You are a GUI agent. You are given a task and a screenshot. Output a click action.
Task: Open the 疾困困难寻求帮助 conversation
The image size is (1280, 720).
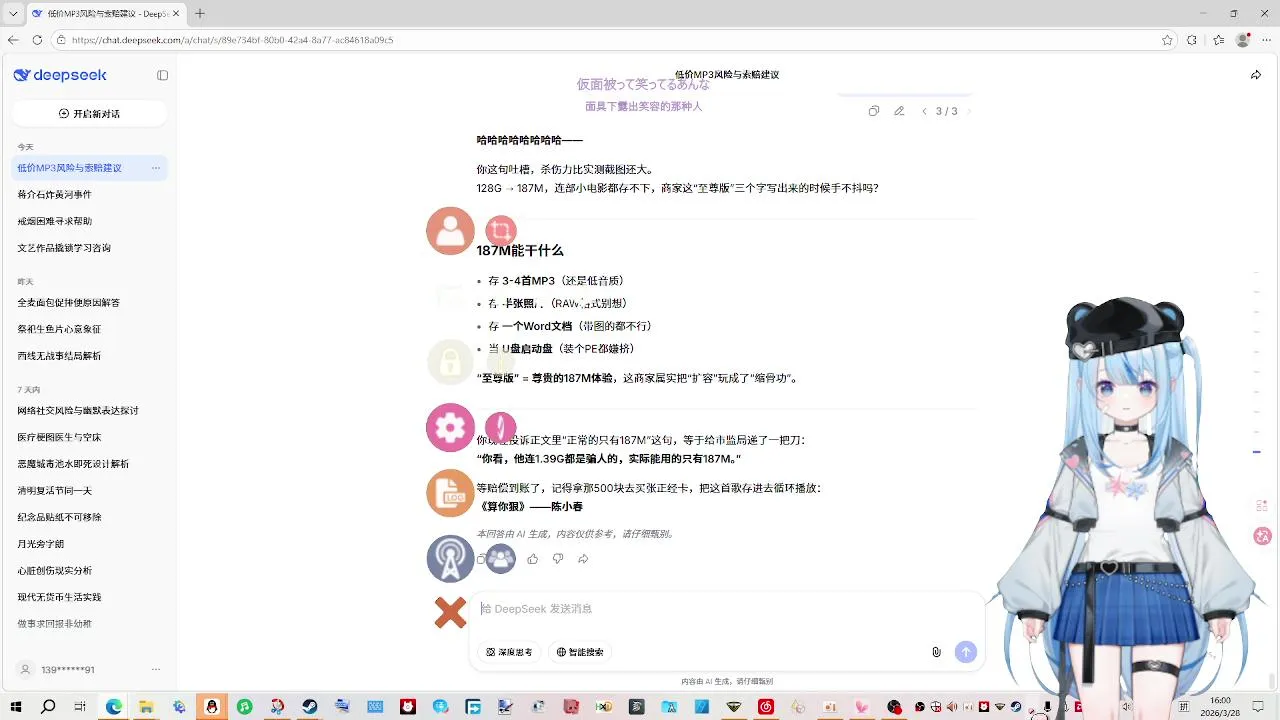click(x=54, y=221)
